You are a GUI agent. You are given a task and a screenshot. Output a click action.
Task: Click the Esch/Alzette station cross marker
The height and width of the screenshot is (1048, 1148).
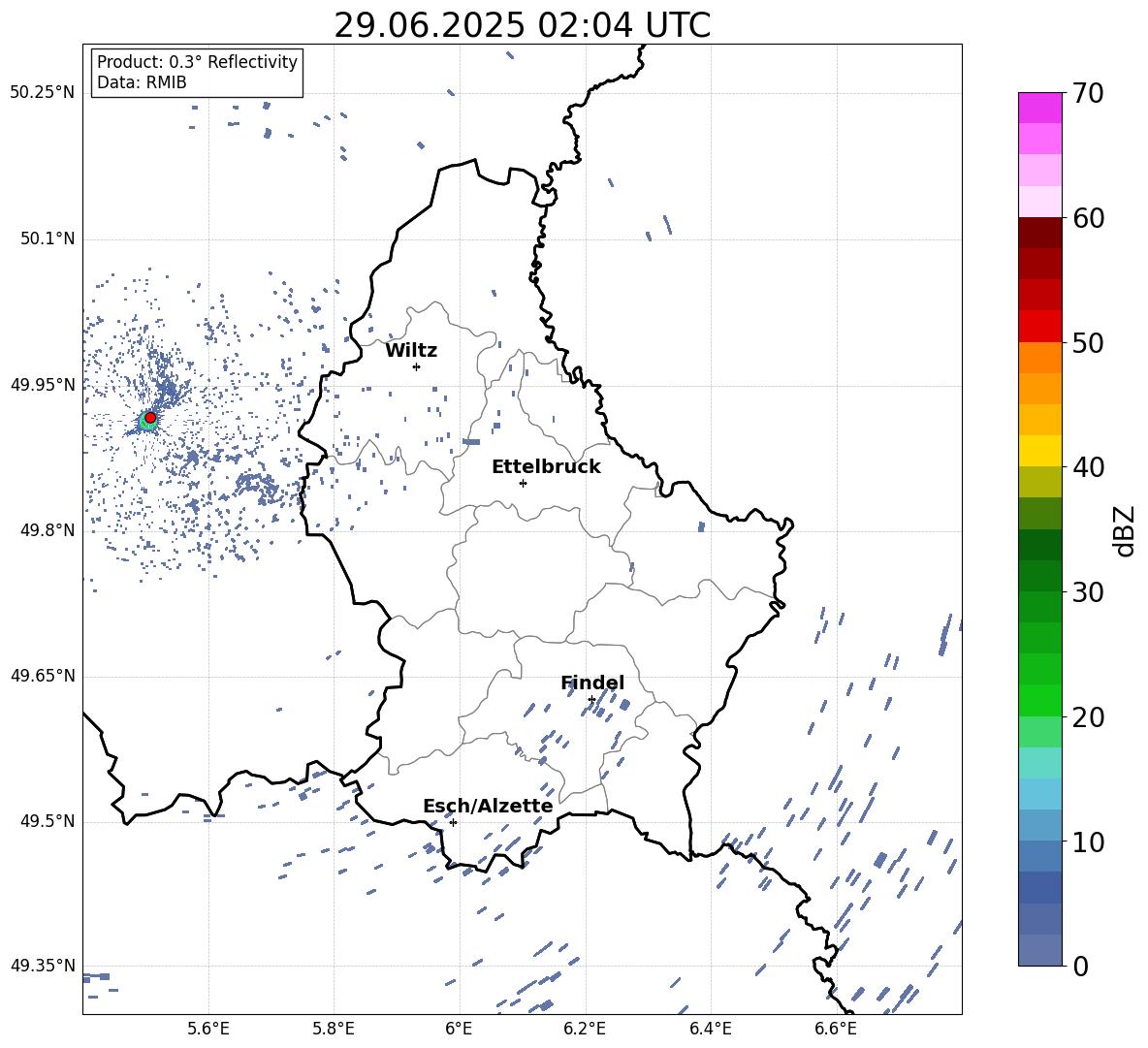point(453,822)
